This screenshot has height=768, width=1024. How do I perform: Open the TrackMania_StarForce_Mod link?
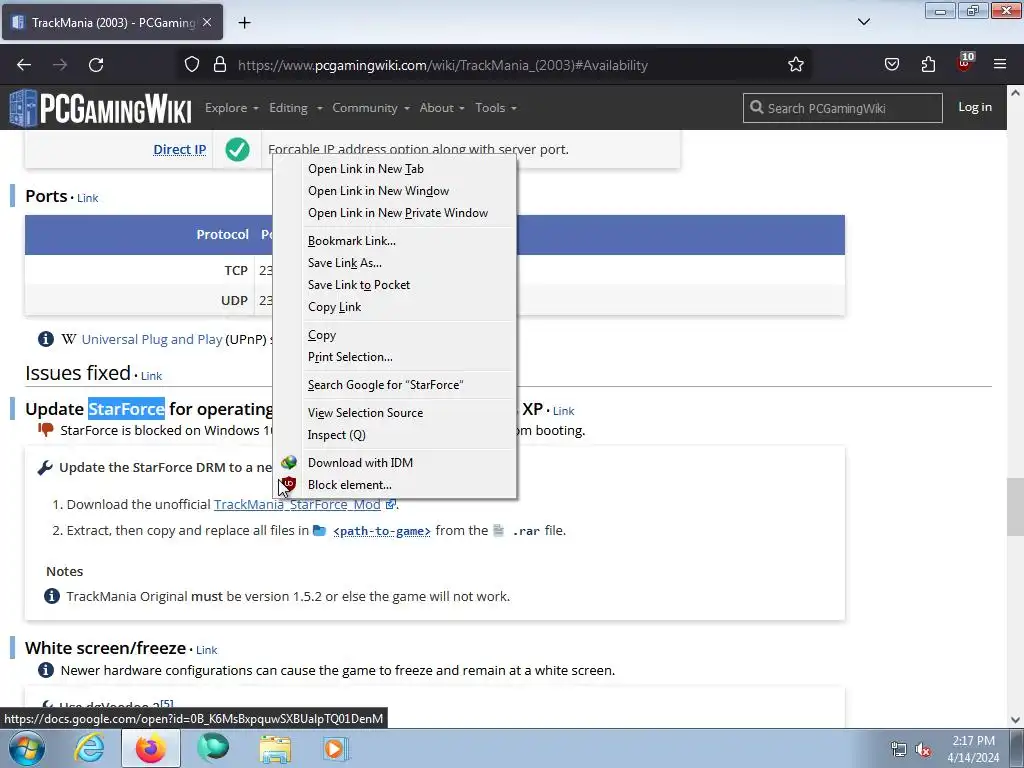click(x=297, y=505)
